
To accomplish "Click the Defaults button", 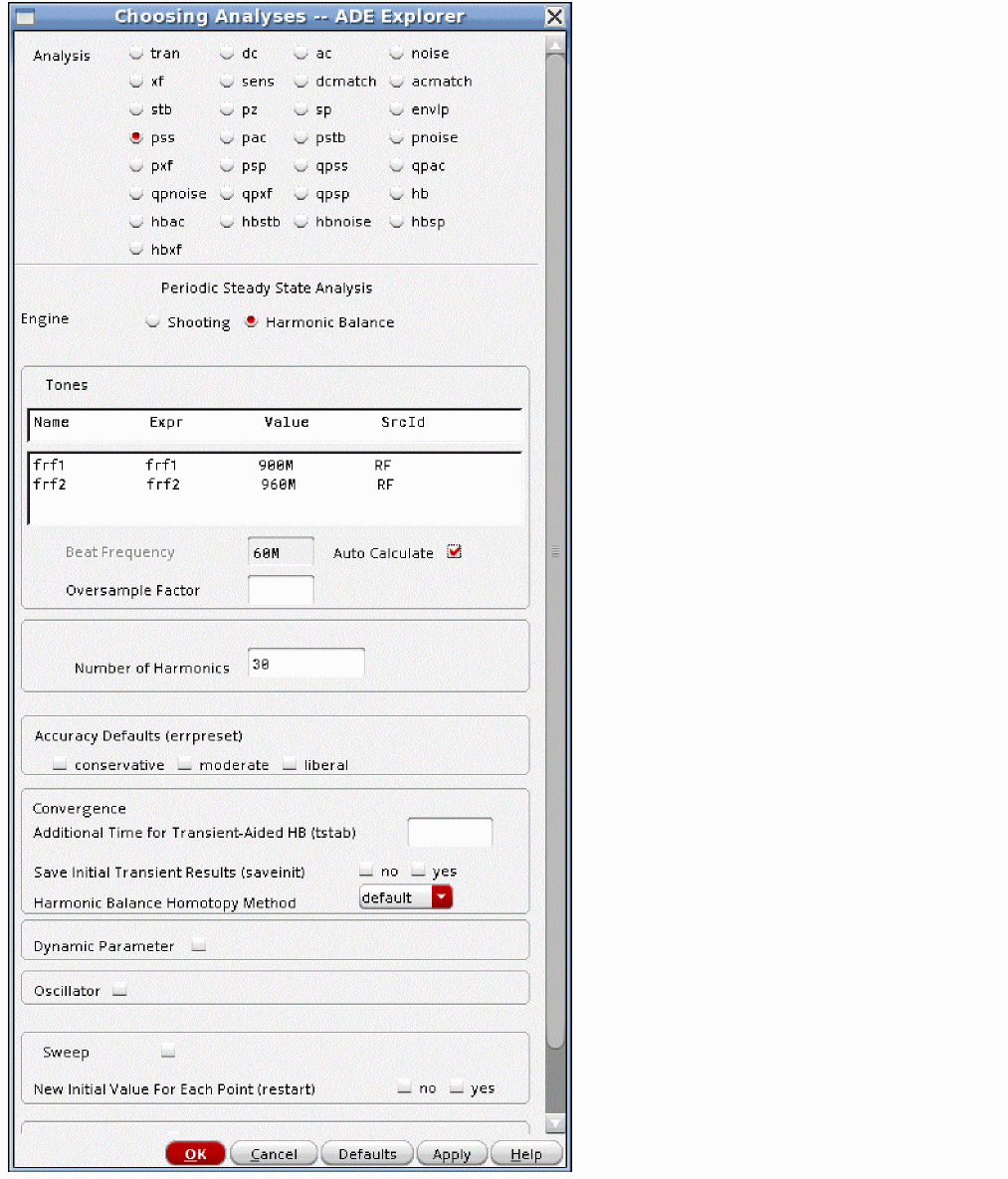I will click(367, 1154).
